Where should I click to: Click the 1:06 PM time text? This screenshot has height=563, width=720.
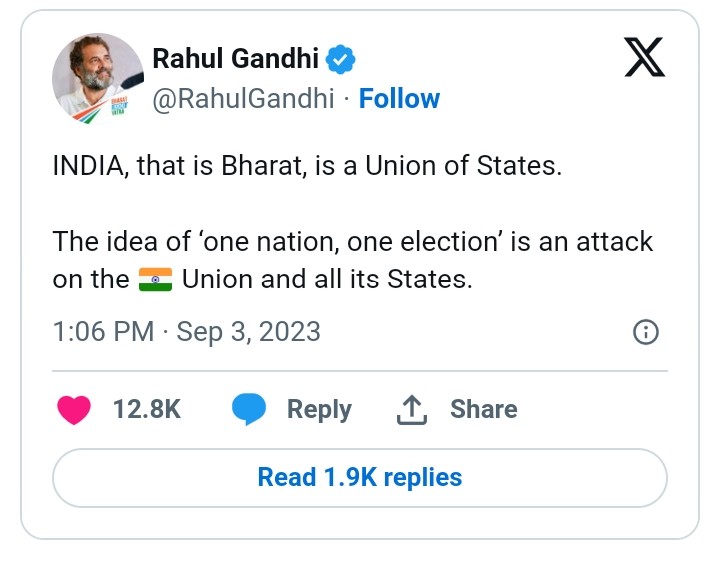coord(103,331)
